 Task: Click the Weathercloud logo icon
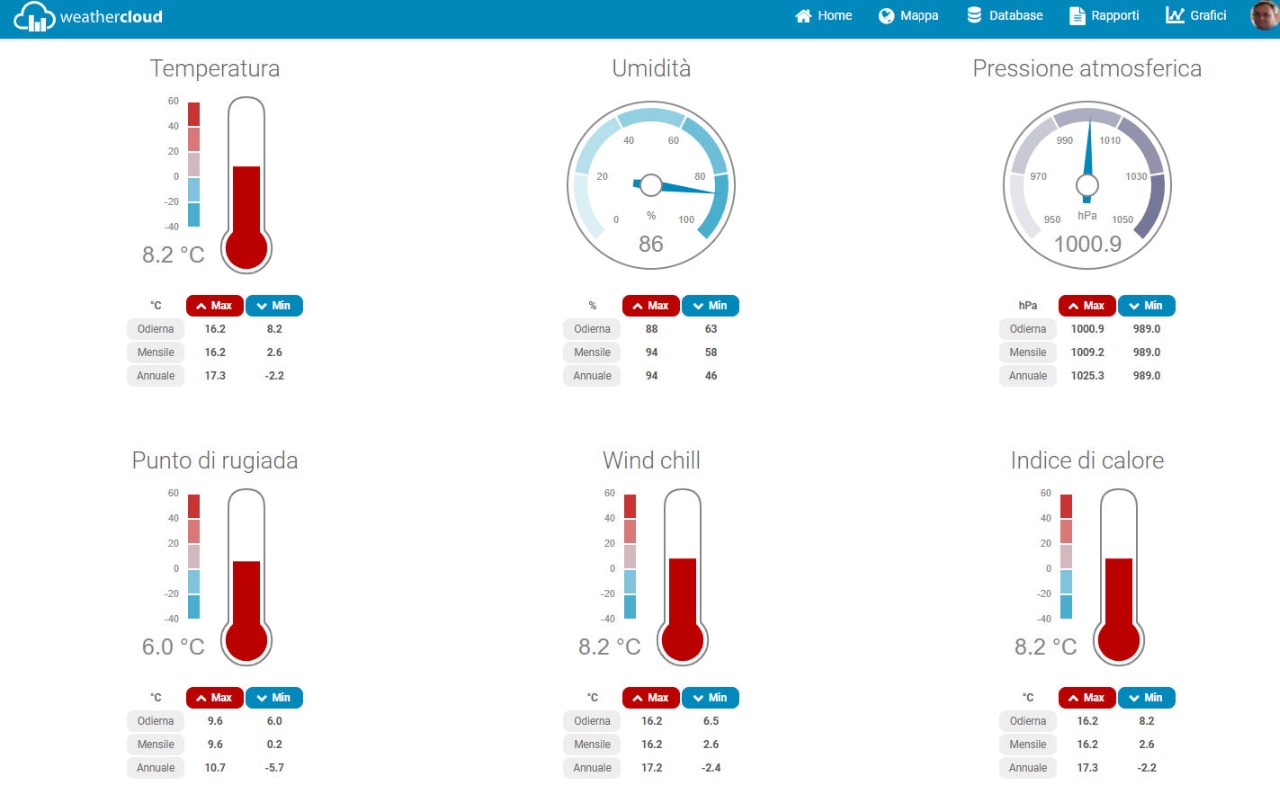[x=34, y=16]
